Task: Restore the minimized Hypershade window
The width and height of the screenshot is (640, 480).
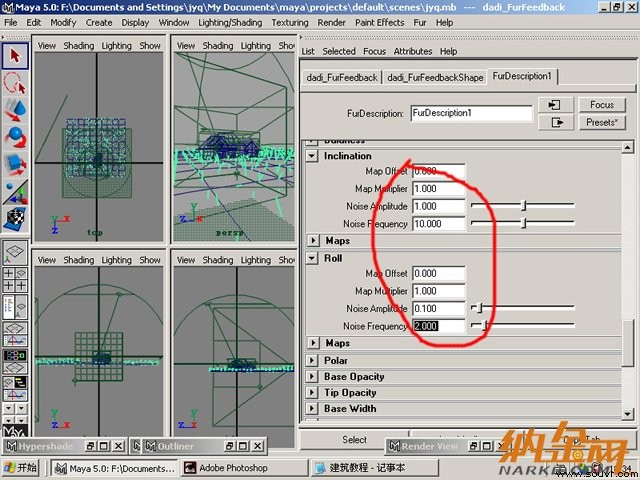Action: pos(89,447)
